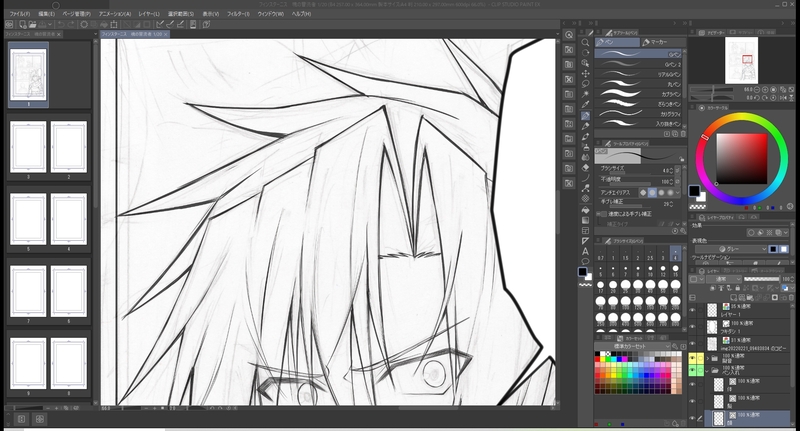The image size is (800, 431).
Task: Choose the カブラペン sub tool
Action: 638,94
